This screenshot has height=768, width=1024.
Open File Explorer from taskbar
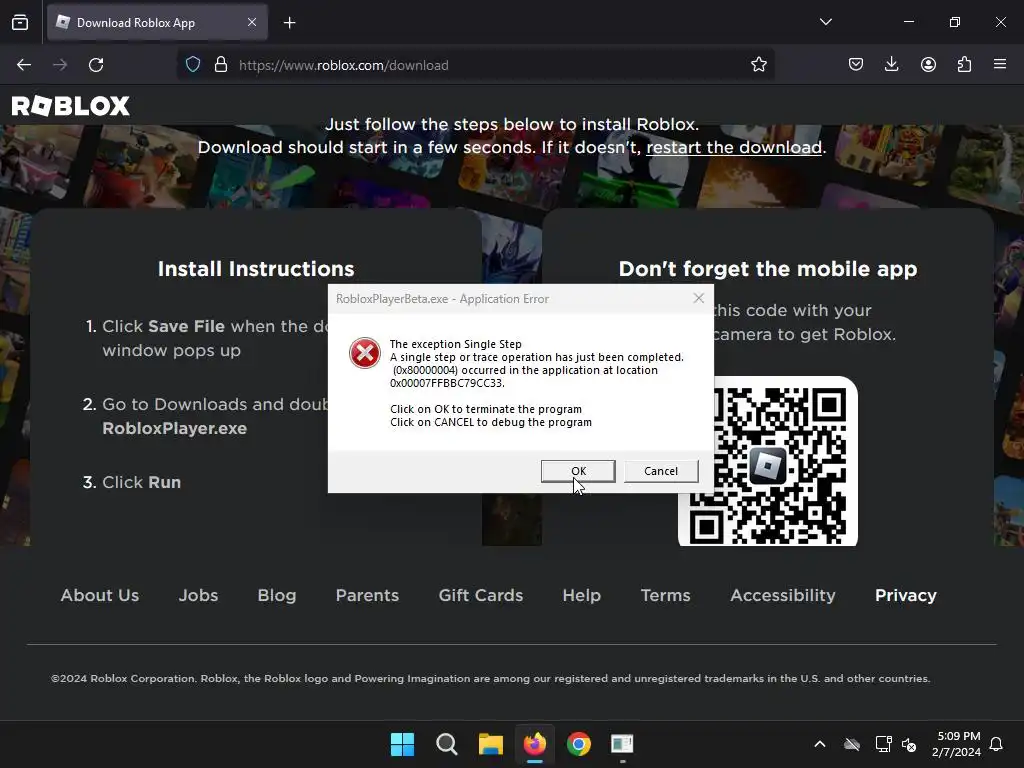(x=490, y=744)
